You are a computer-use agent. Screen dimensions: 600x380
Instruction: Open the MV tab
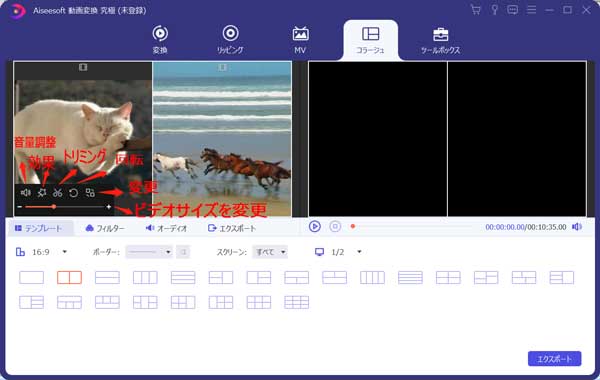point(300,39)
